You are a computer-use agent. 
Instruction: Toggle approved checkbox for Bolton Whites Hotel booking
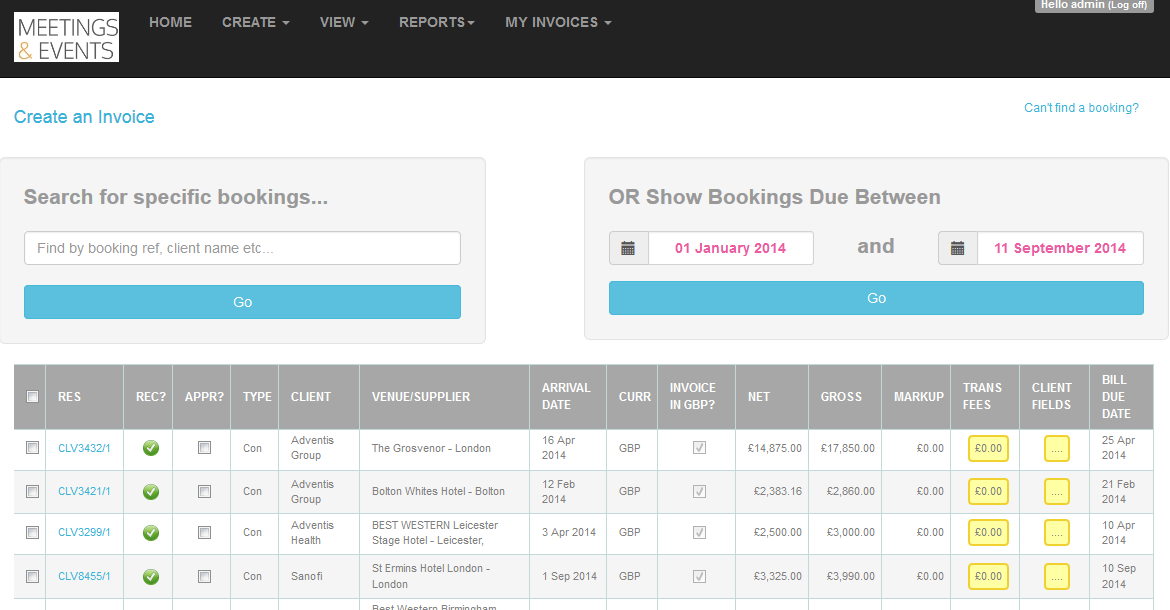click(204, 491)
